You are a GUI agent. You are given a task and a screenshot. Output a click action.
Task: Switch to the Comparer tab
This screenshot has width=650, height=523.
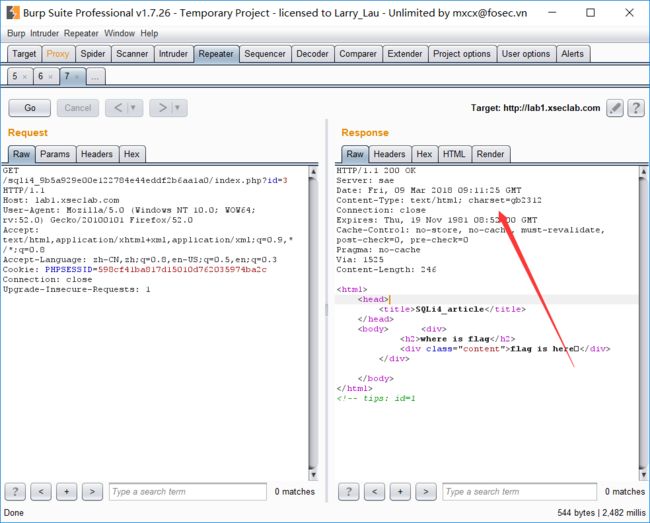pyautogui.click(x=358, y=54)
